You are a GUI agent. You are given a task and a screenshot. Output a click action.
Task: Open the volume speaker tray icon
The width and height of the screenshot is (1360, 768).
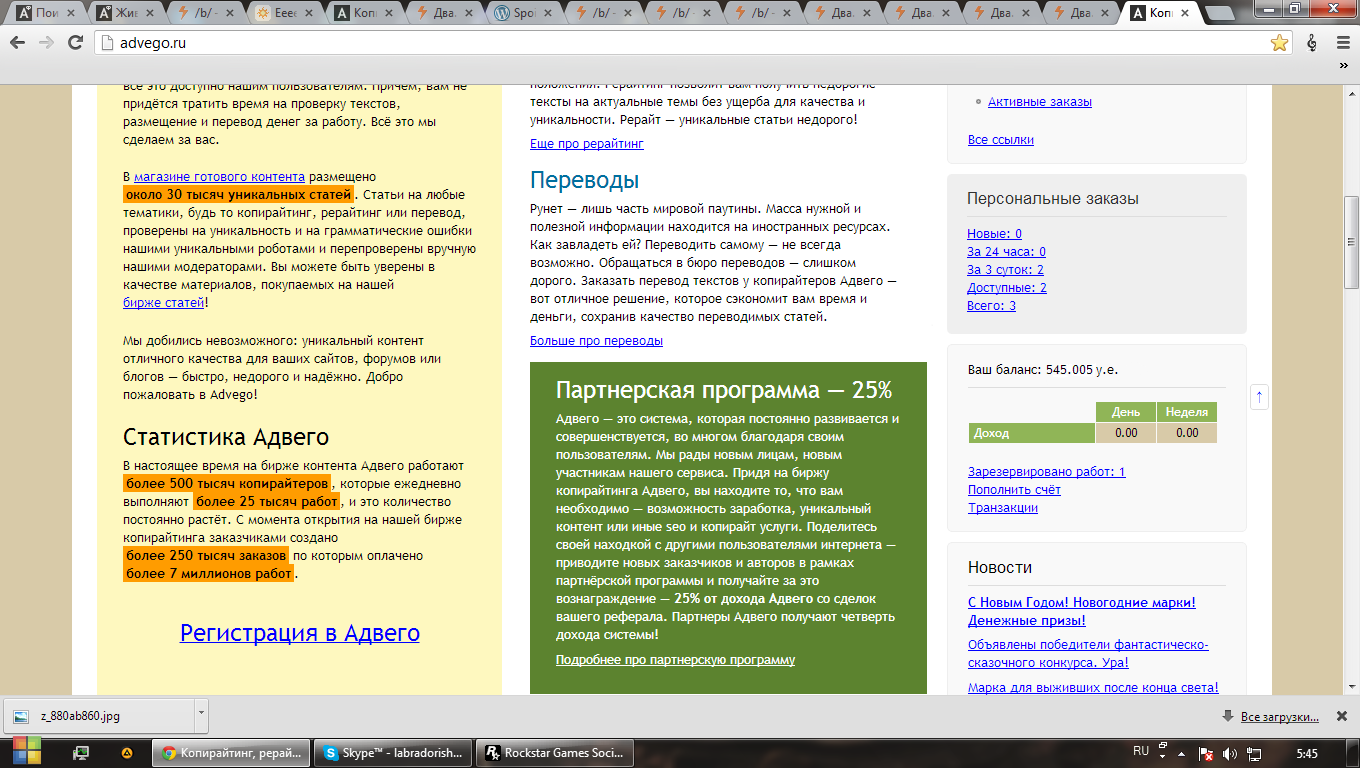1230,752
